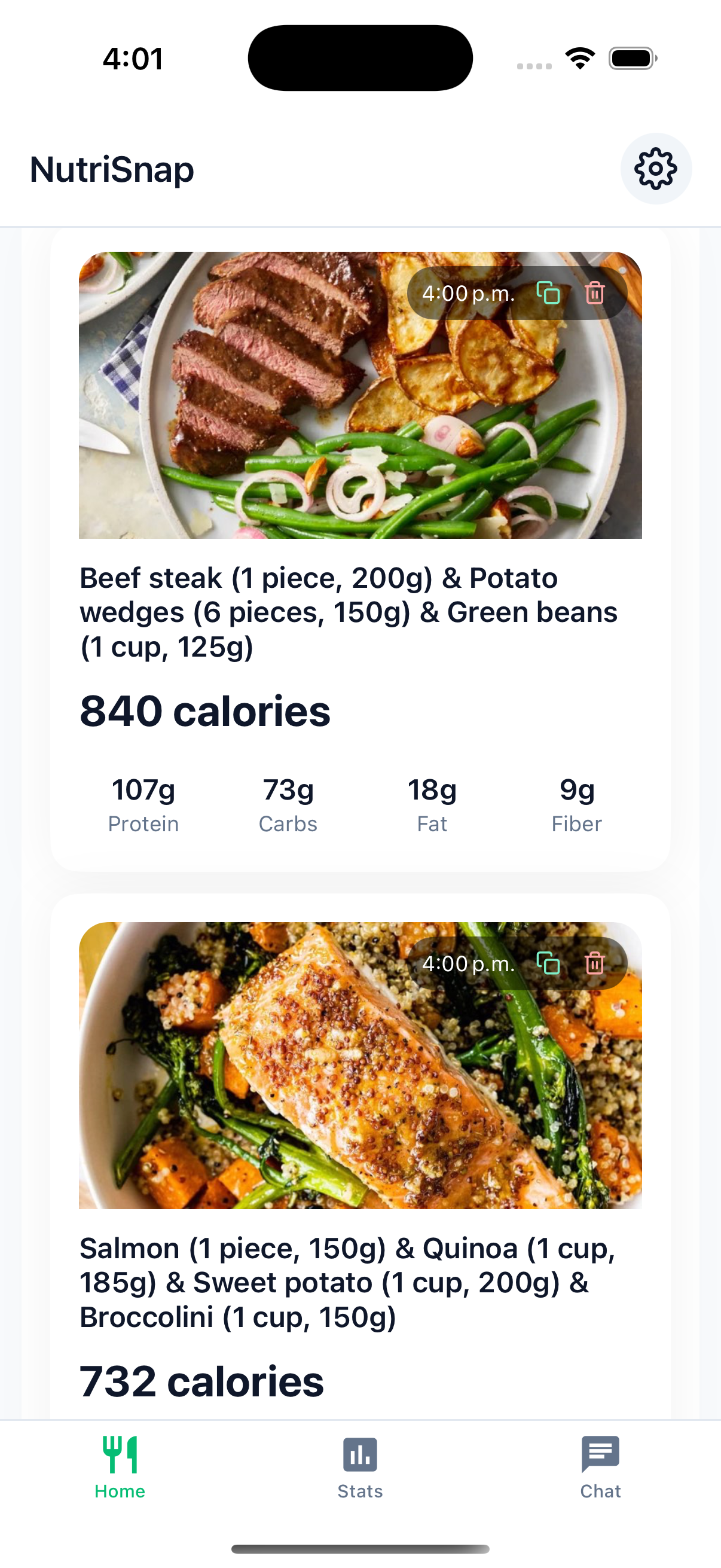Tap the Stats bar chart icon
Image resolution: width=721 pixels, height=1568 pixels.
pos(360,1454)
